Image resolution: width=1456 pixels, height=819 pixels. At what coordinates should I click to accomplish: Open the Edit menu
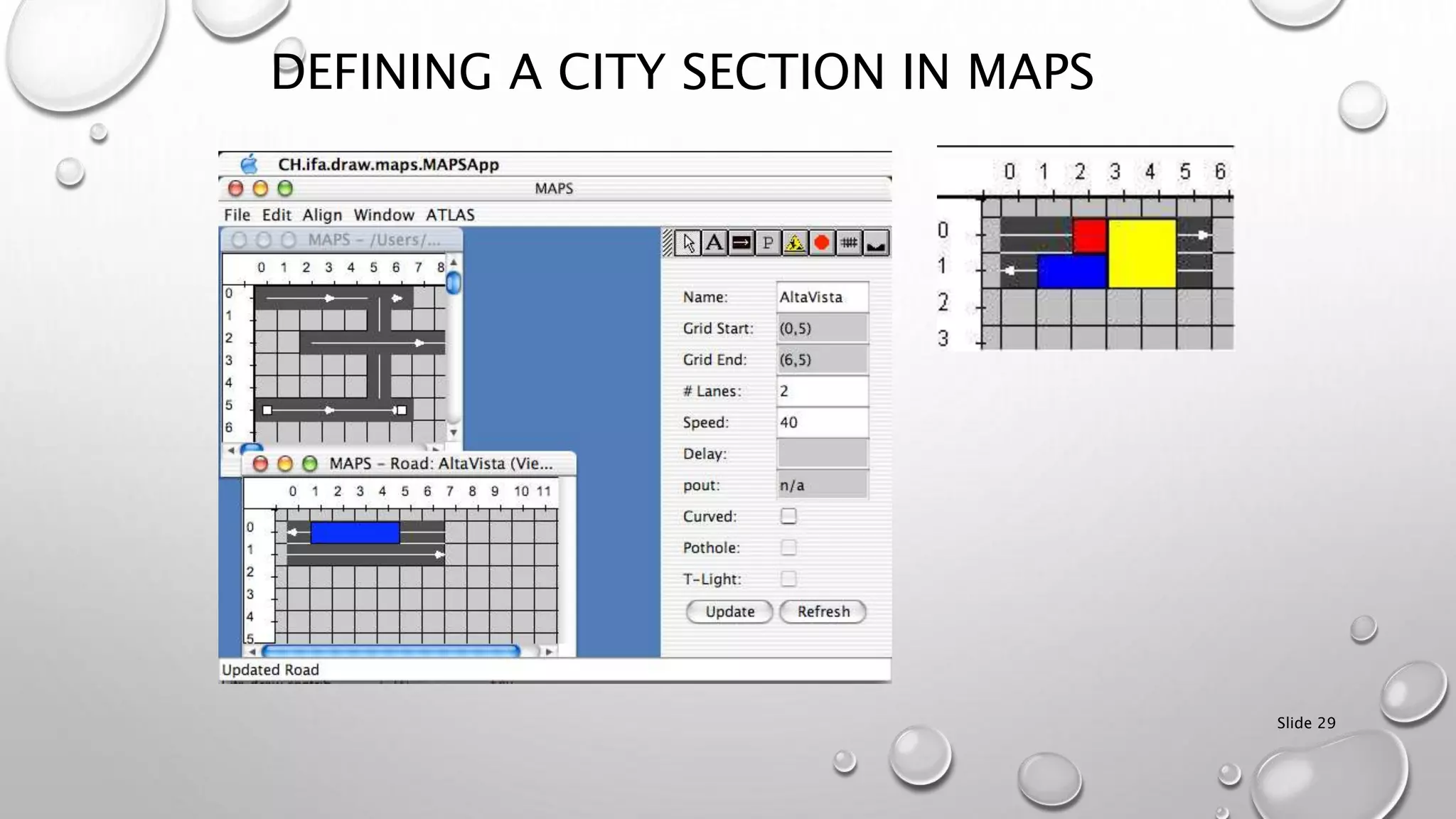tap(277, 215)
